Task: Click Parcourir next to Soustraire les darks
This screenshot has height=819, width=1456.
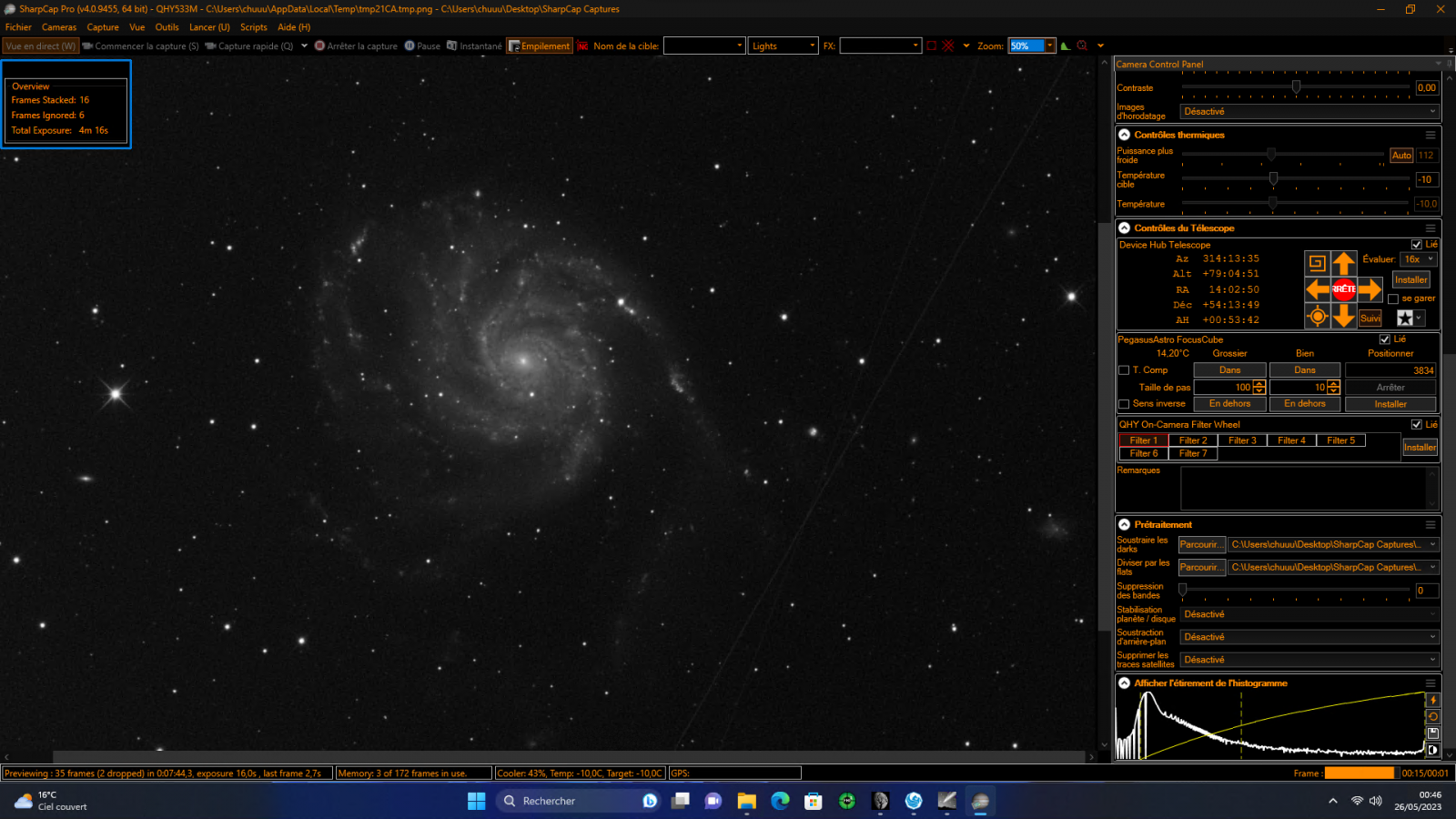Action: (1200, 544)
